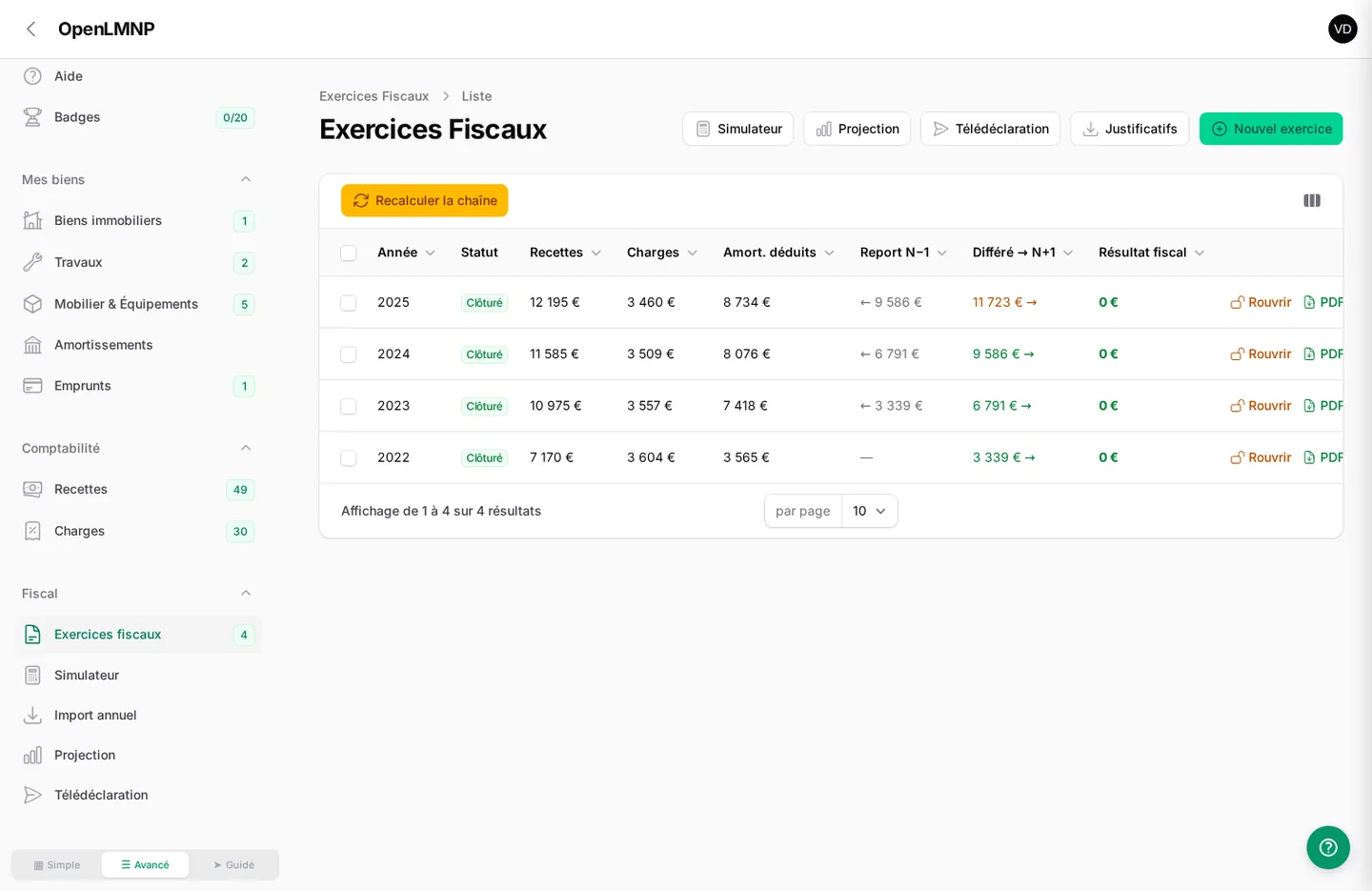The width and height of the screenshot is (1372, 891).
Task: Open Mobilier & Équipements section
Action: point(138,304)
